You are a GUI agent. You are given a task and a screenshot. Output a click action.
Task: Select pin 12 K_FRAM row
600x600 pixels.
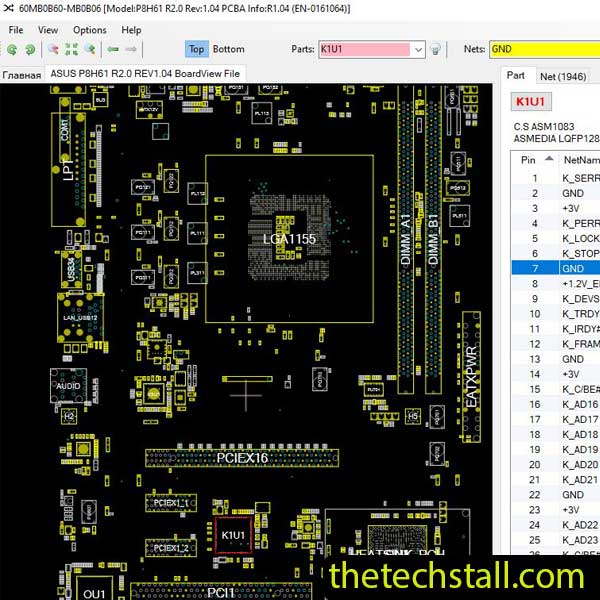tap(556, 344)
